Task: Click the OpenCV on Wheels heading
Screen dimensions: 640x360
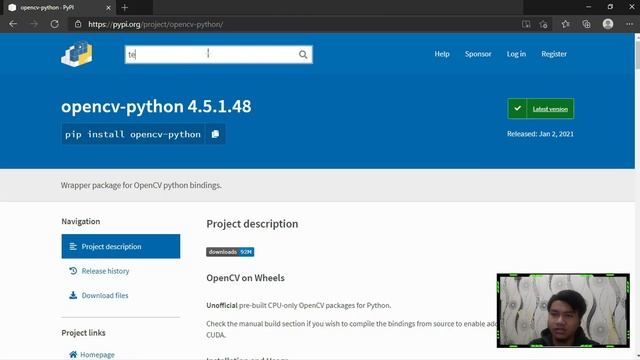Action: pos(245,278)
